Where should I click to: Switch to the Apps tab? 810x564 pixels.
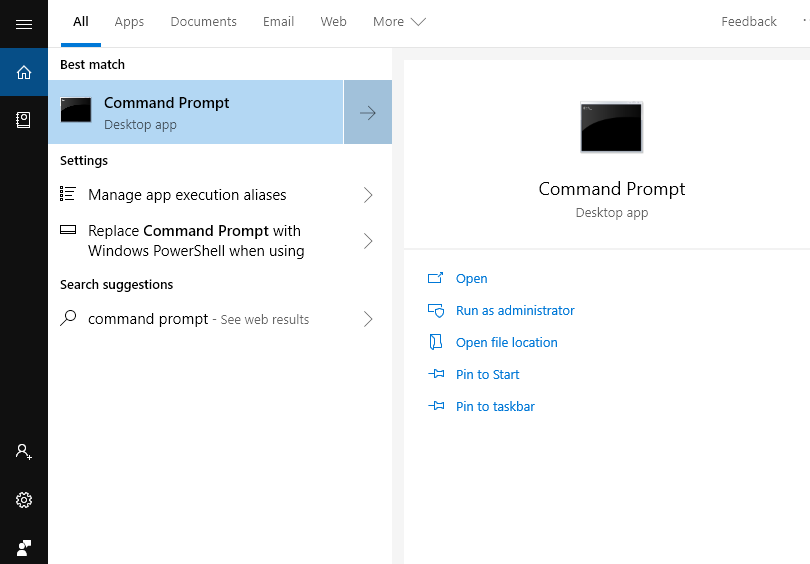129,22
